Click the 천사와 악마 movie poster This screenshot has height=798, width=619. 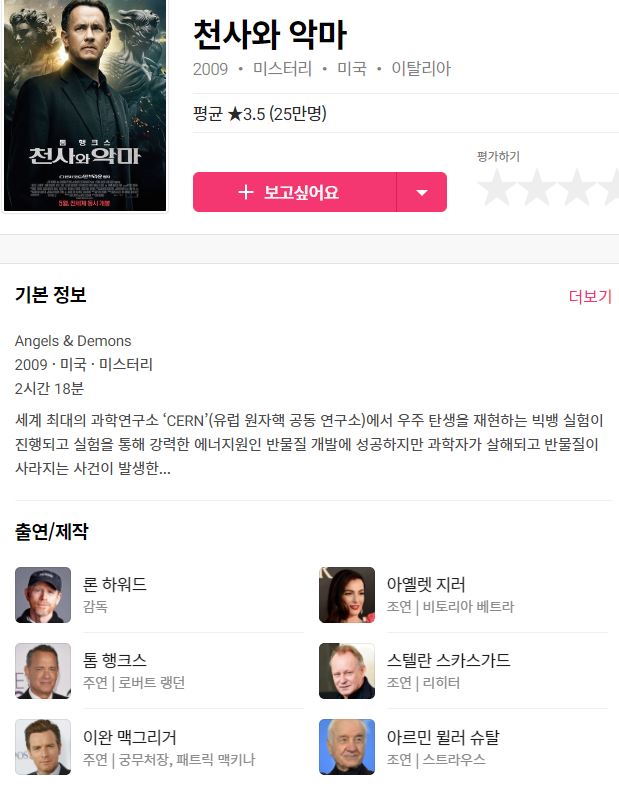85,105
